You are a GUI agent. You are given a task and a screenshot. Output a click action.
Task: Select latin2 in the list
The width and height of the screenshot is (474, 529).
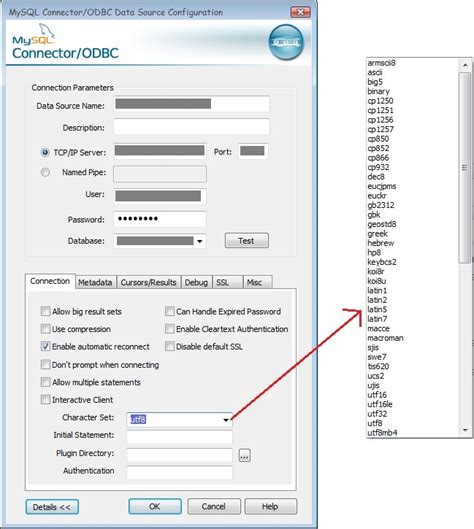[x=377, y=300]
